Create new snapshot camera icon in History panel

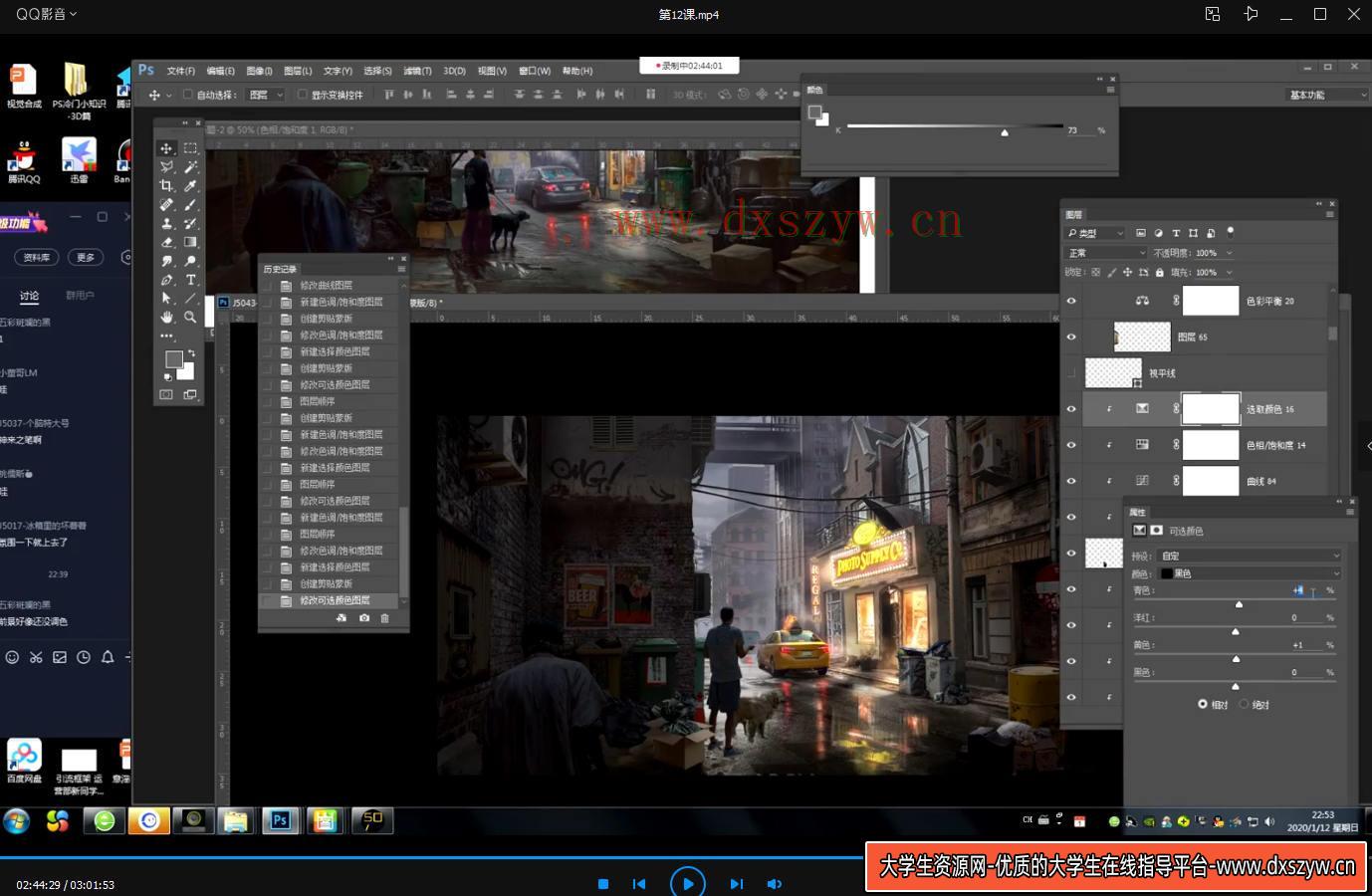tap(363, 618)
